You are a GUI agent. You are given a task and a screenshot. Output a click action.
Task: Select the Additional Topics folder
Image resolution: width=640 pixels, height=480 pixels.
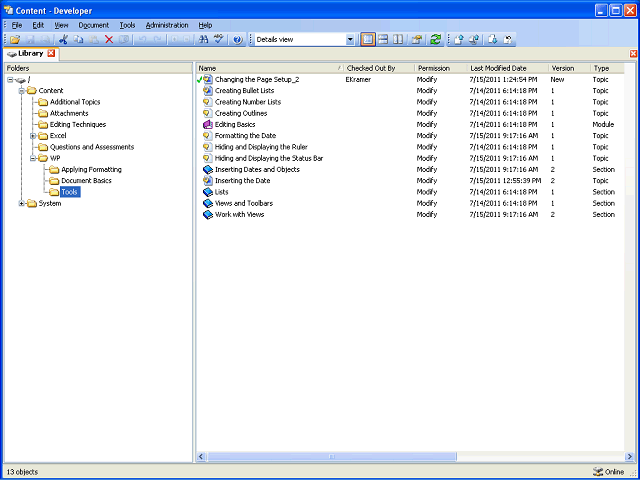pos(75,102)
